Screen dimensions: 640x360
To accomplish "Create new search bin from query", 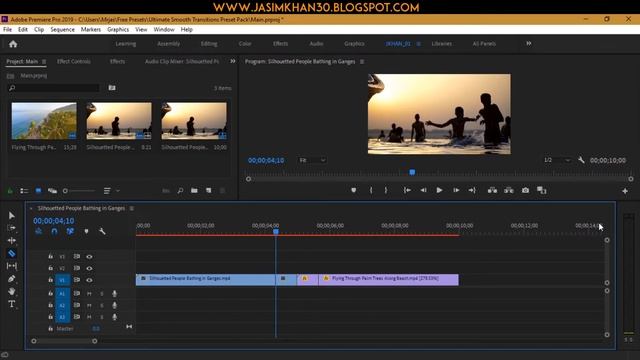I will tap(112, 88).
